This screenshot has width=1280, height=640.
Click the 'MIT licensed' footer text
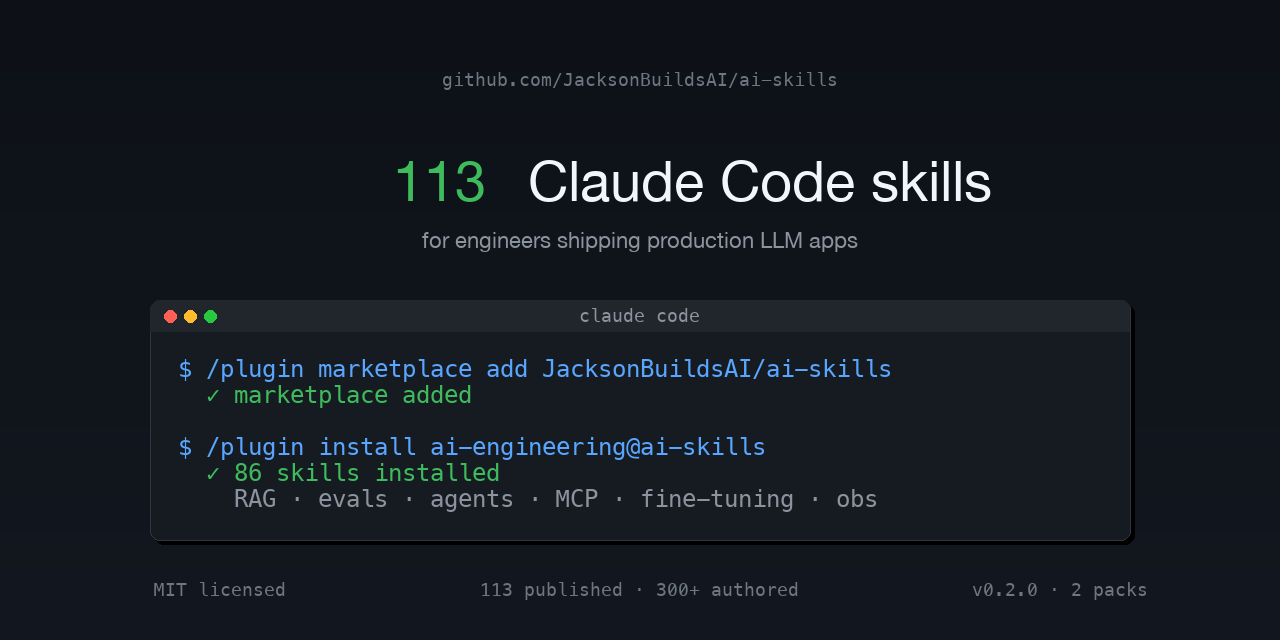point(219,590)
